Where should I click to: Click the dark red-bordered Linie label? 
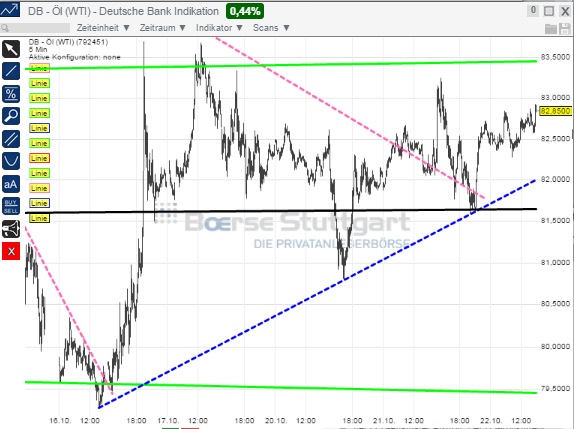coord(39,158)
